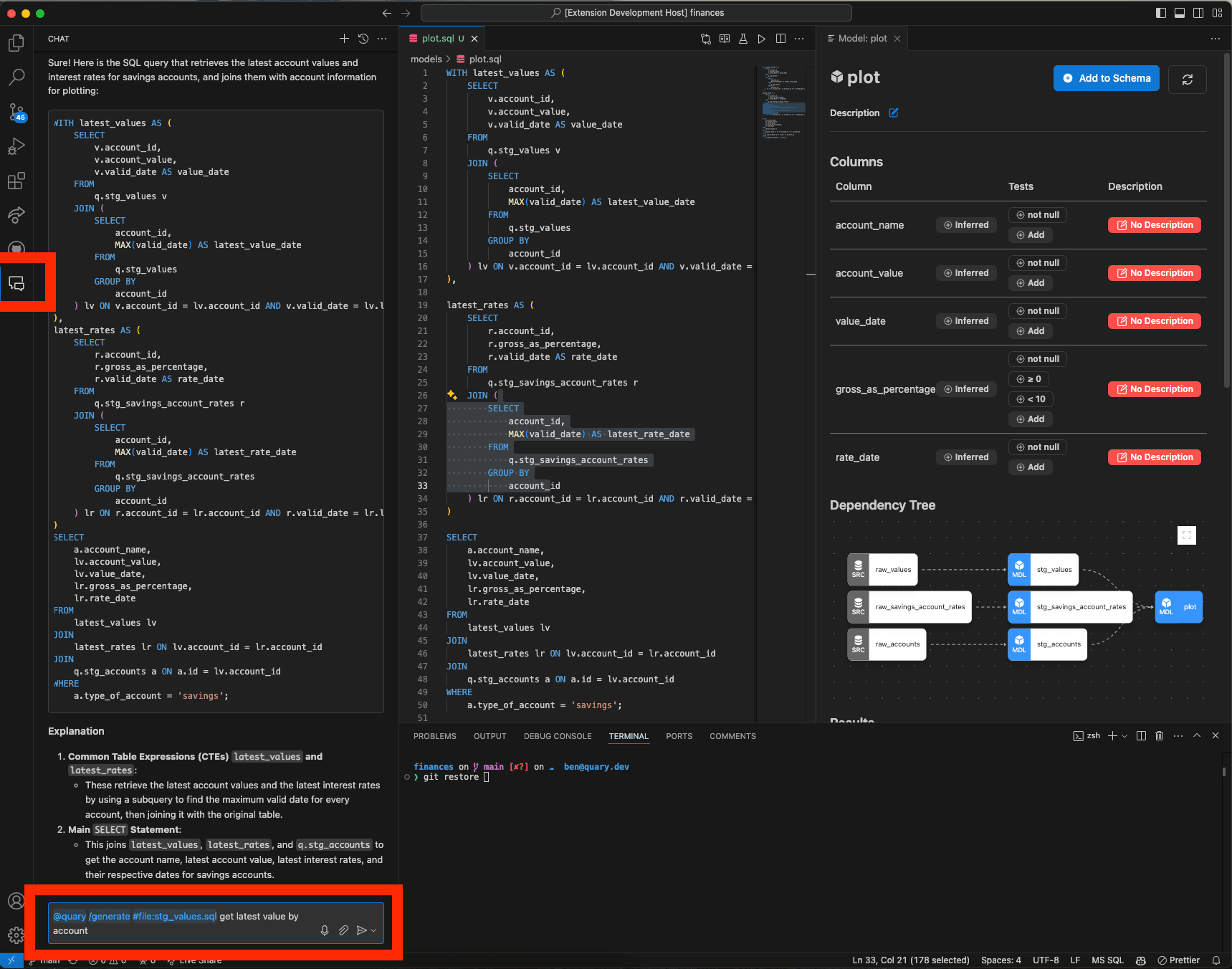Maximize the terminal panel with the up chevron

click(x=1197, y=736)
